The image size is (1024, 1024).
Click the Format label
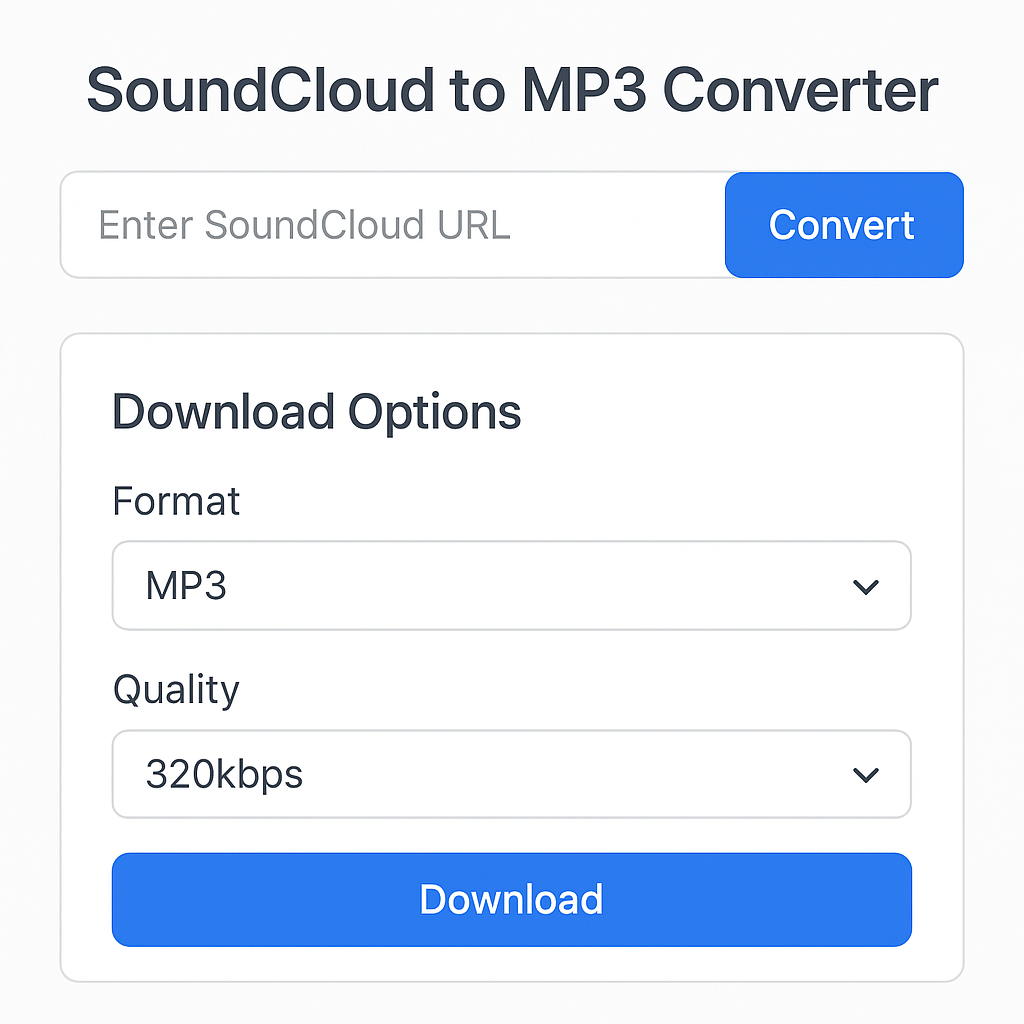(x=176, y=501)
